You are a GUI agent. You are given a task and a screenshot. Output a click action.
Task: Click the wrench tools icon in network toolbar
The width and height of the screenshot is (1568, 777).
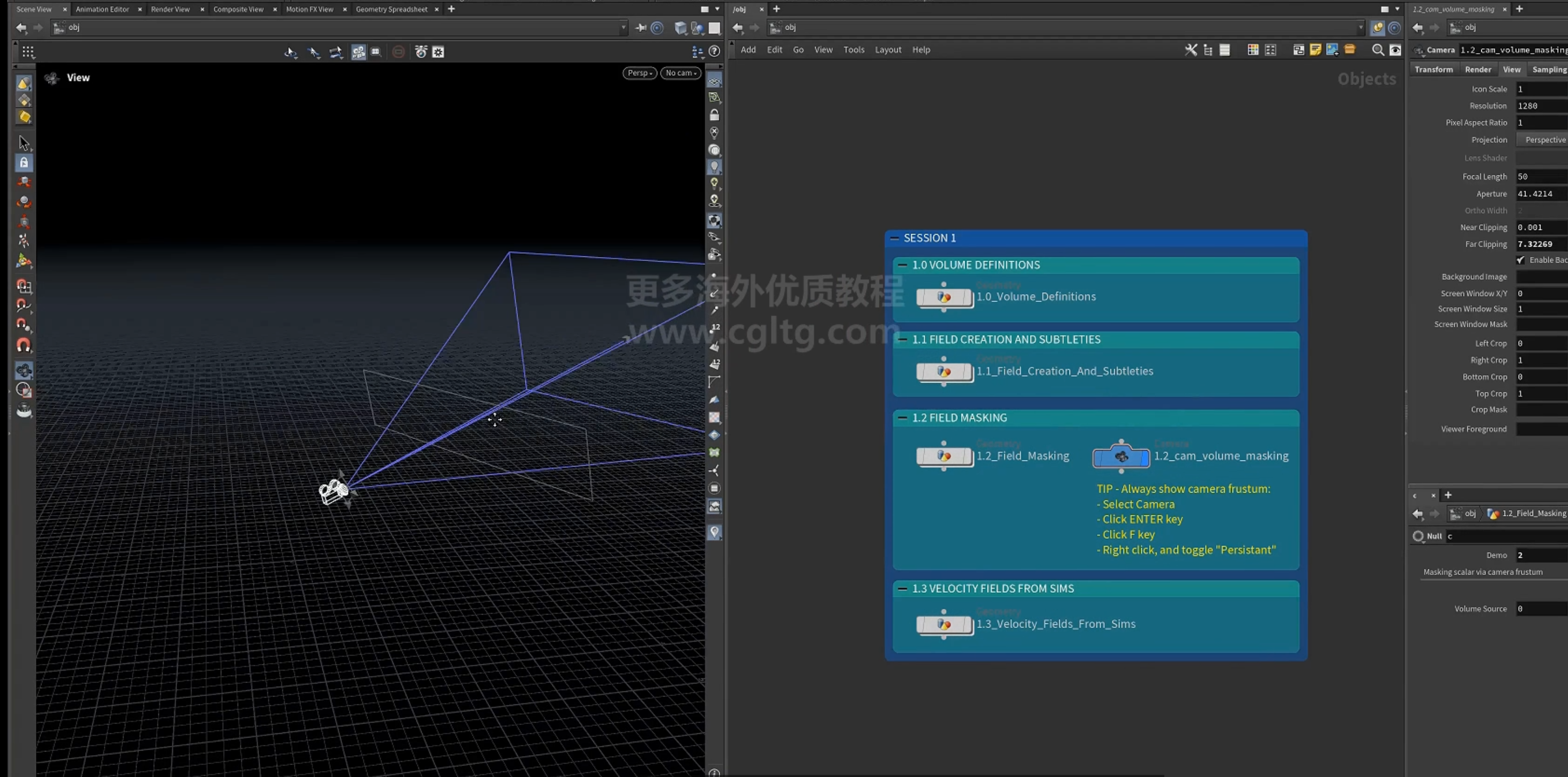pyautogui.click(x=1191, y=50)
